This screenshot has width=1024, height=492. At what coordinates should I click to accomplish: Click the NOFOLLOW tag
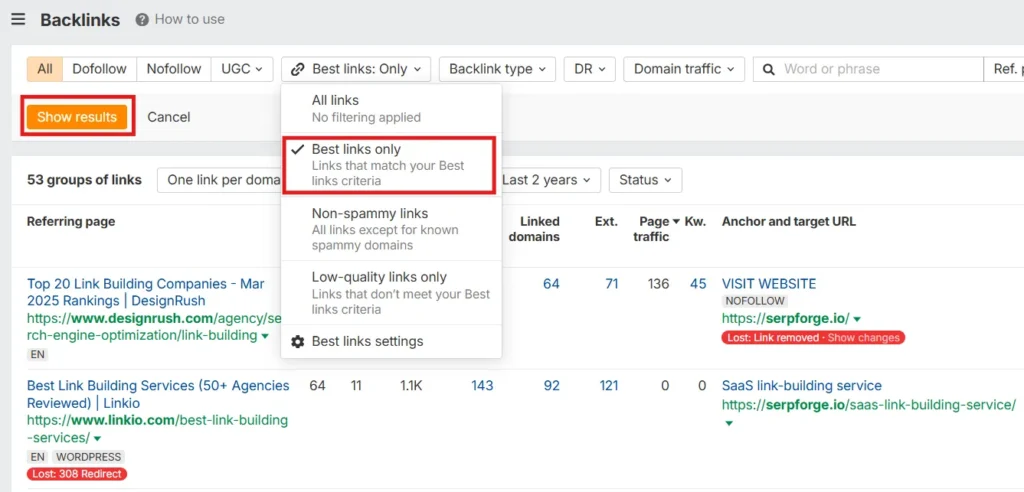(x=754, y=301)
